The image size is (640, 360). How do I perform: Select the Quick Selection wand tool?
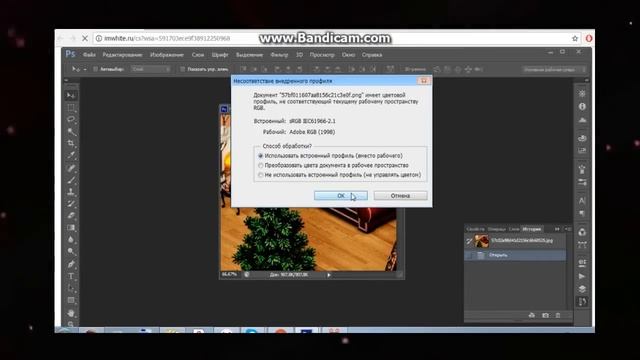(71, 131)
